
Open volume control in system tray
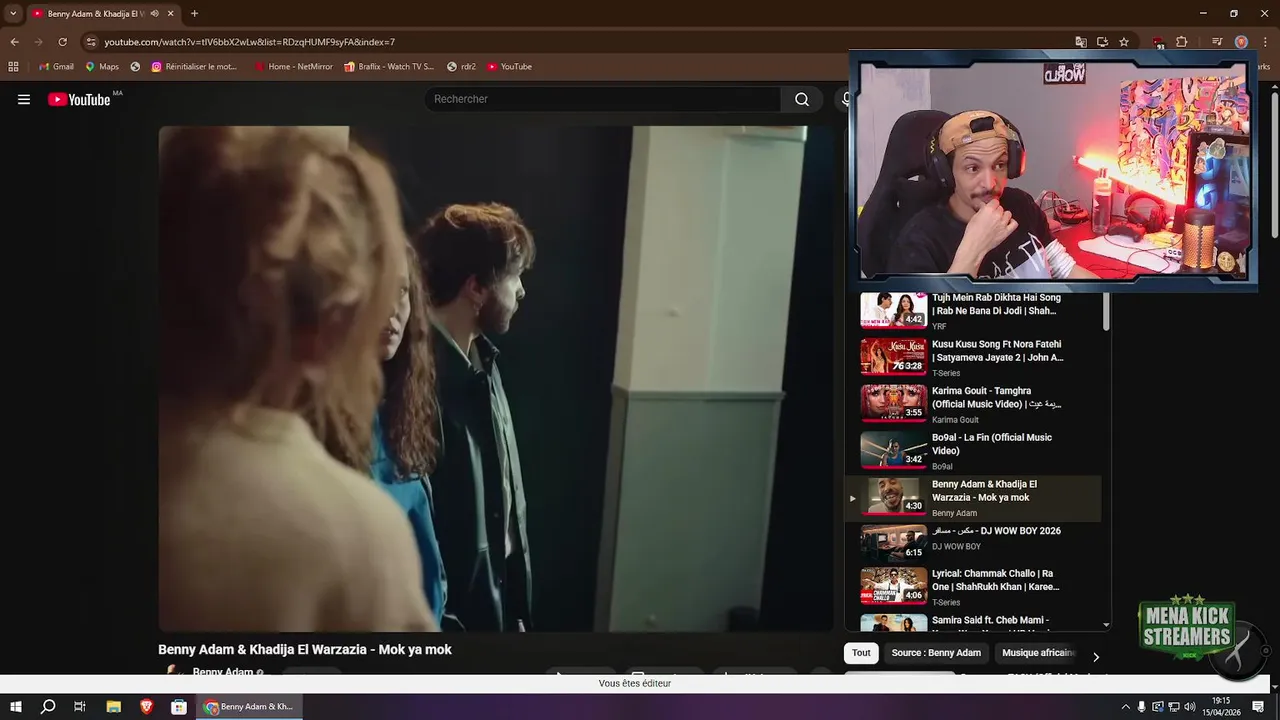(1190, 707)
